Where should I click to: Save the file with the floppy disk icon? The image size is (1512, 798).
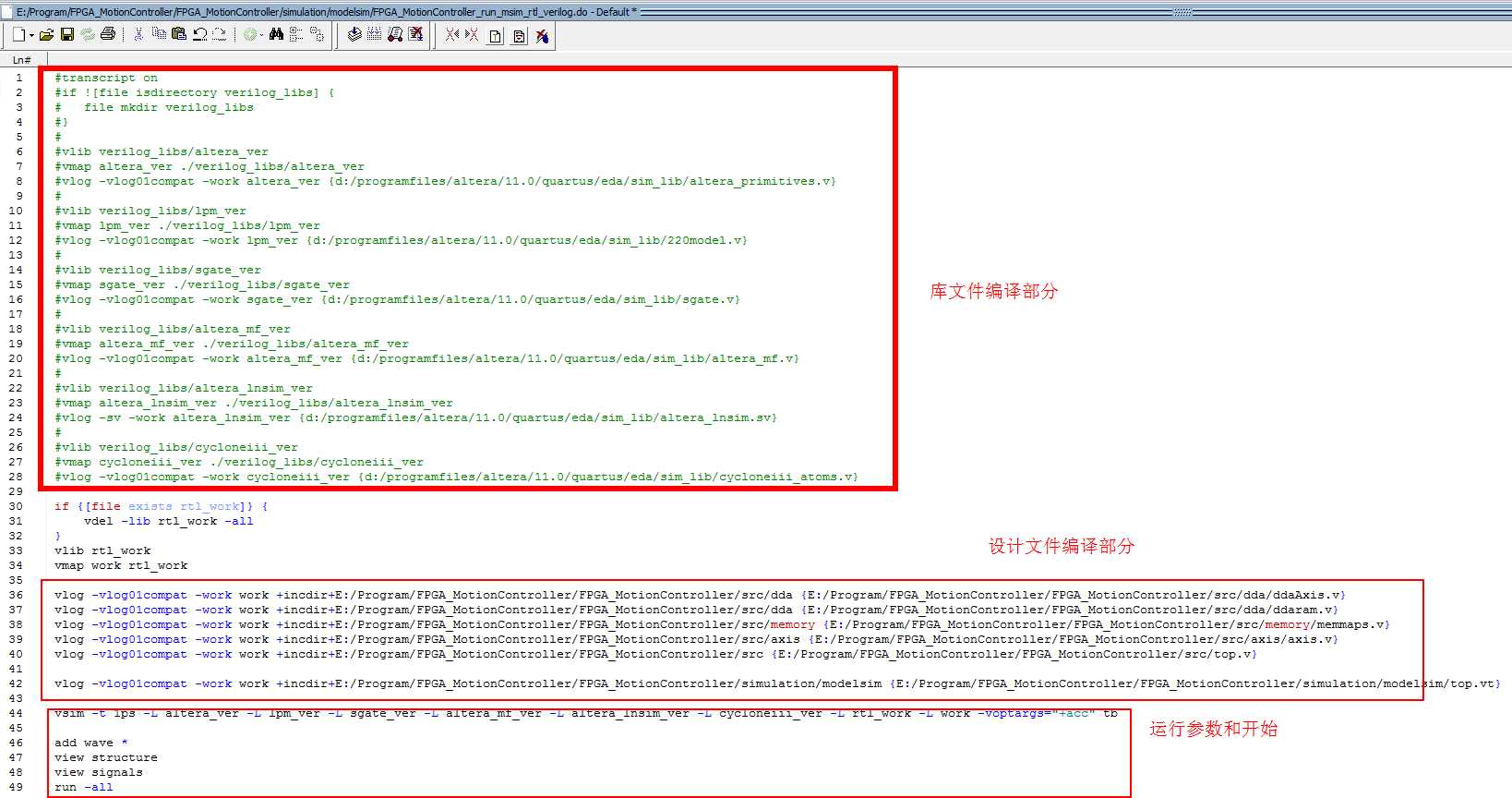point(67,34)
